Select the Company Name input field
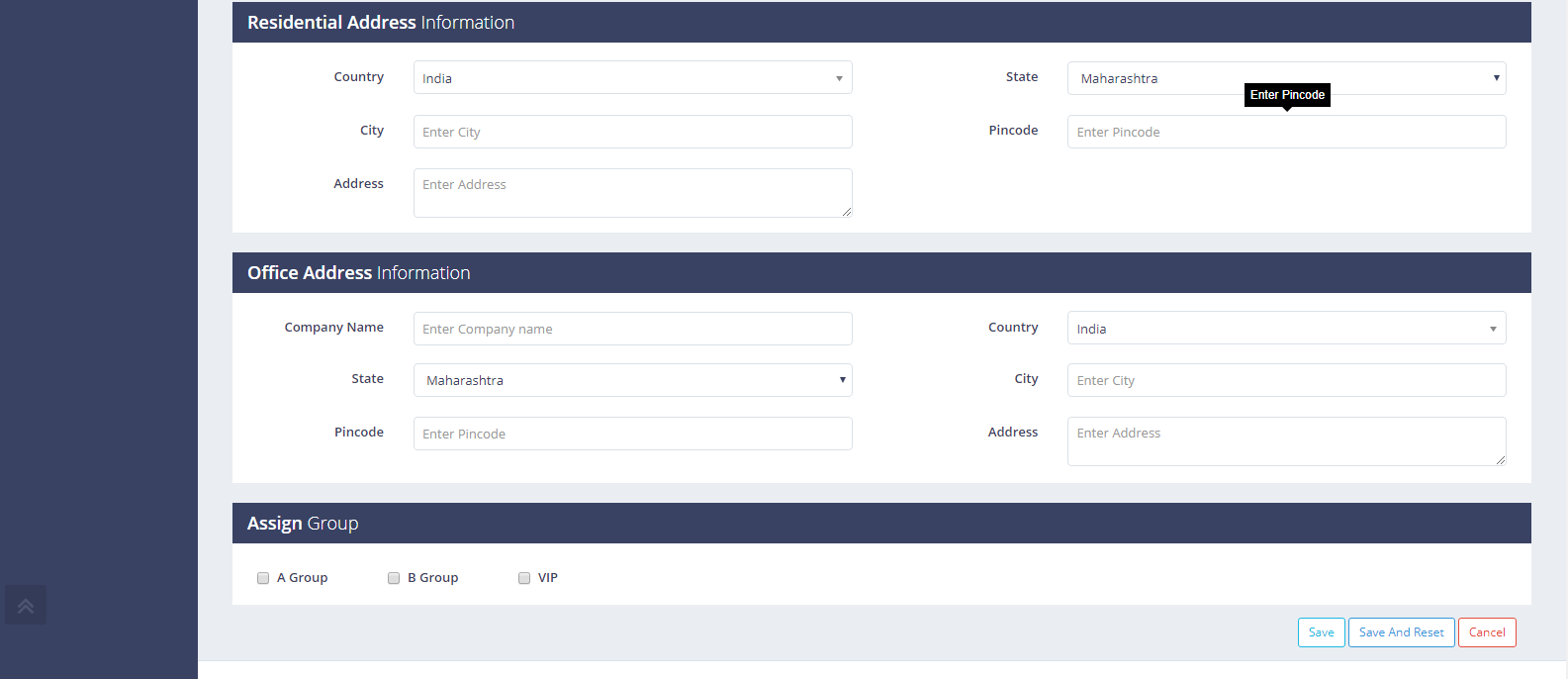1568x679 pixels. tap(632, 329)
